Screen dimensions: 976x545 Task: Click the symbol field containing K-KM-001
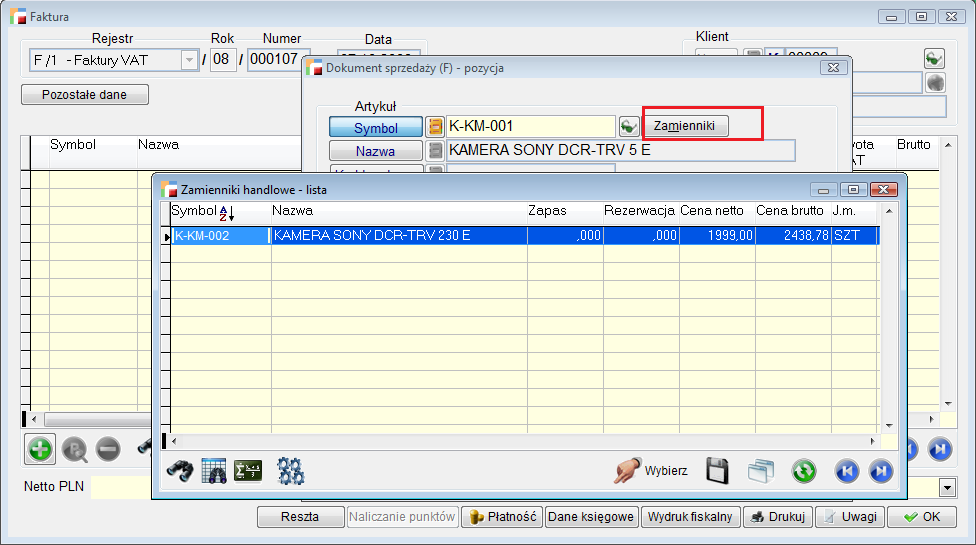point(531,126)
